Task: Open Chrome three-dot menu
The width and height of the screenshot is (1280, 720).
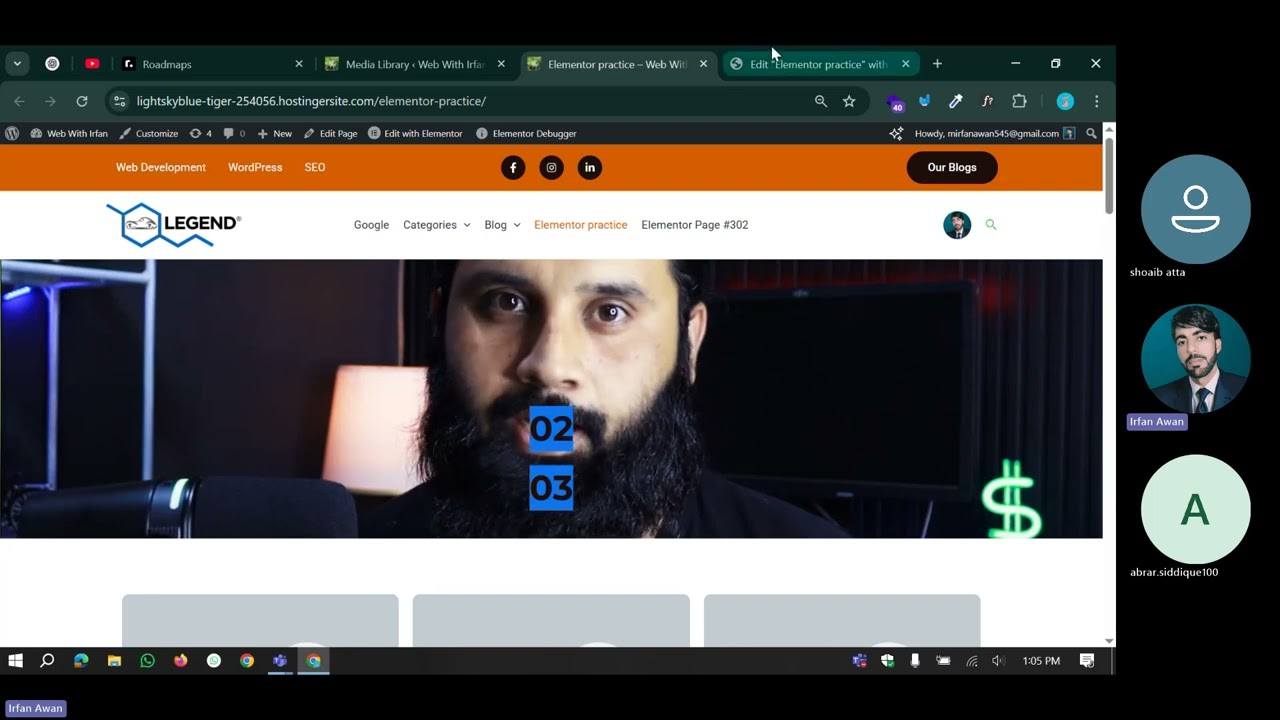Action: [1096, 101]
